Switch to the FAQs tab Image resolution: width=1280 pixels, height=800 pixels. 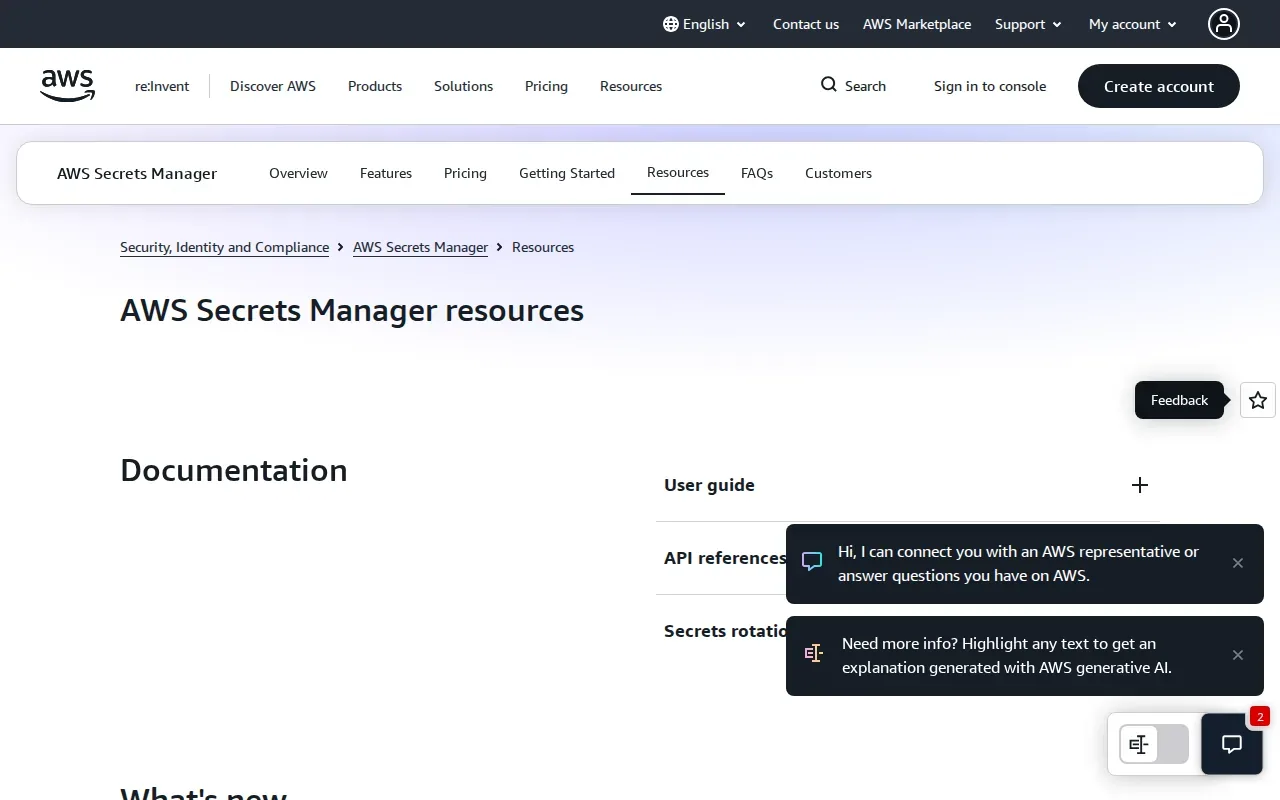757,173
